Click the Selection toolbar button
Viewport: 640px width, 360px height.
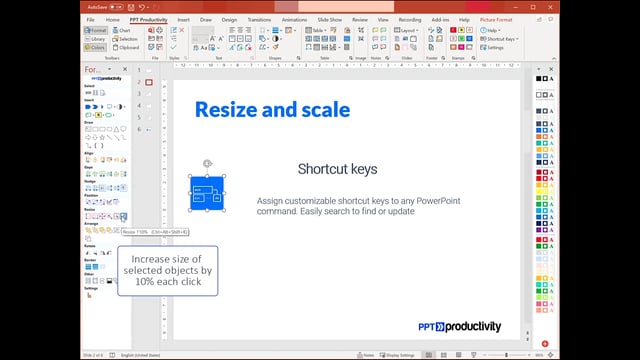[125, 39]
